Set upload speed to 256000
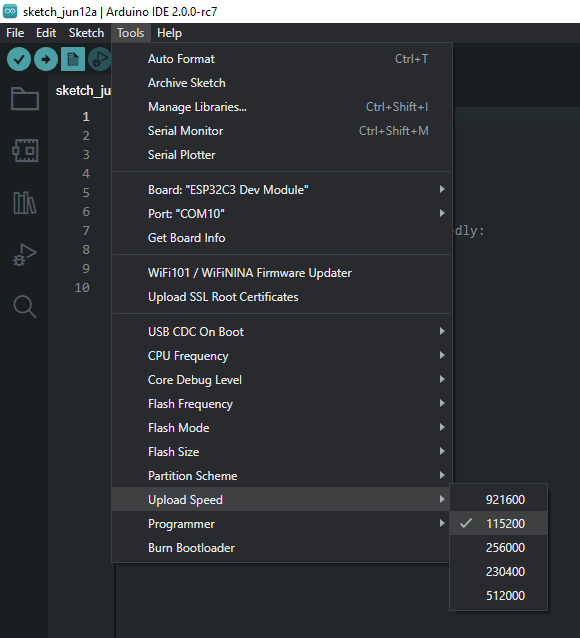 [499, 547]
